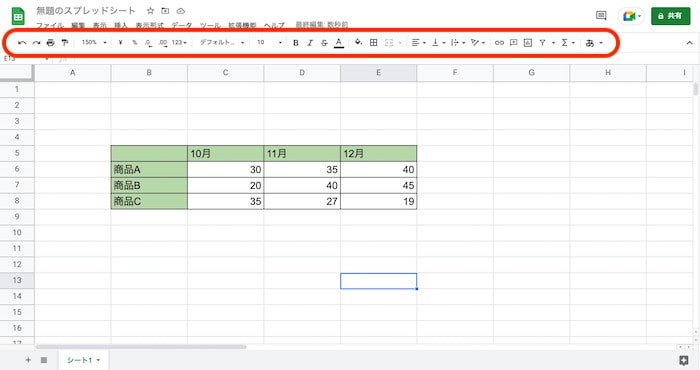This screenshot has width=700, height=370.
Task: Click the horizontal scrollbar
Action: 141,346
